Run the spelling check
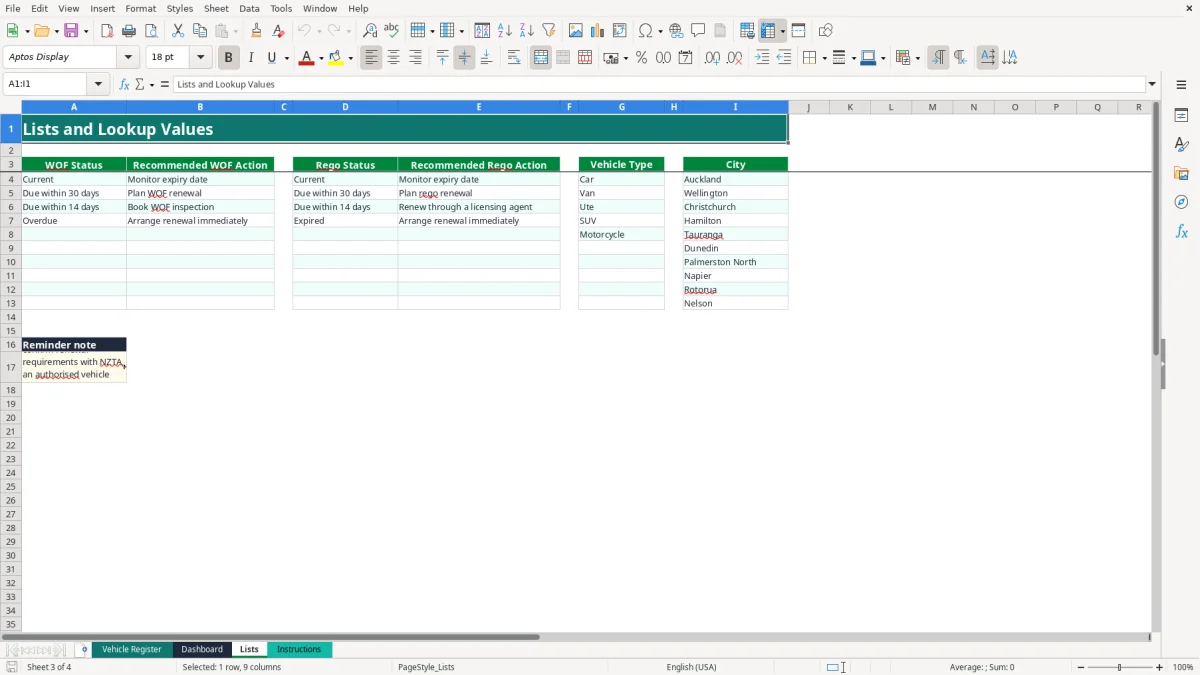The width and height of the screenshot is (1200, 675). tap(392, 31)
